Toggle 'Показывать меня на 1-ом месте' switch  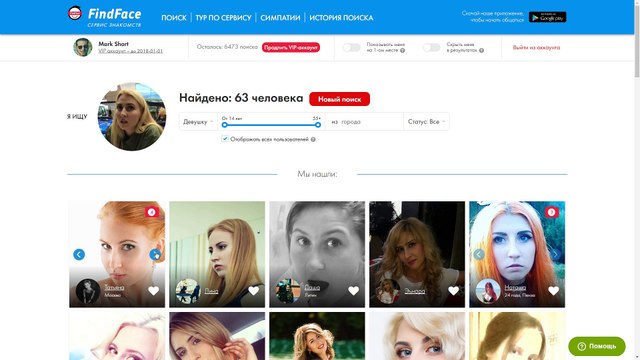pyautogui.click(x=351, y=47)
